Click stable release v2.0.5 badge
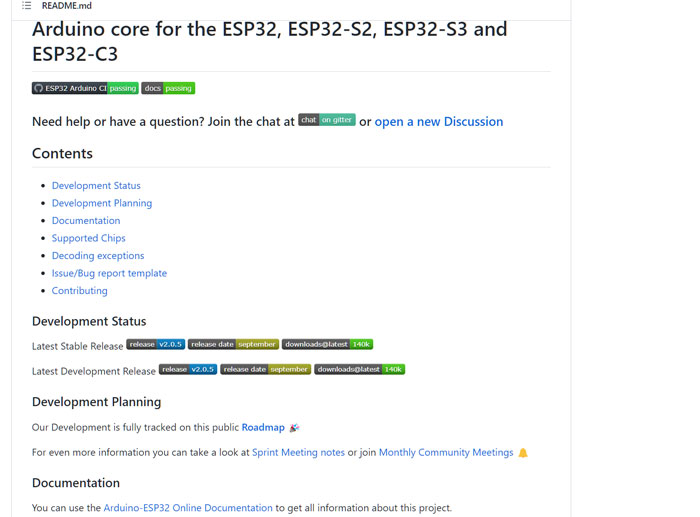Viewport: 700px width, 517px height. pyautogui.click(x=155, y=344)
